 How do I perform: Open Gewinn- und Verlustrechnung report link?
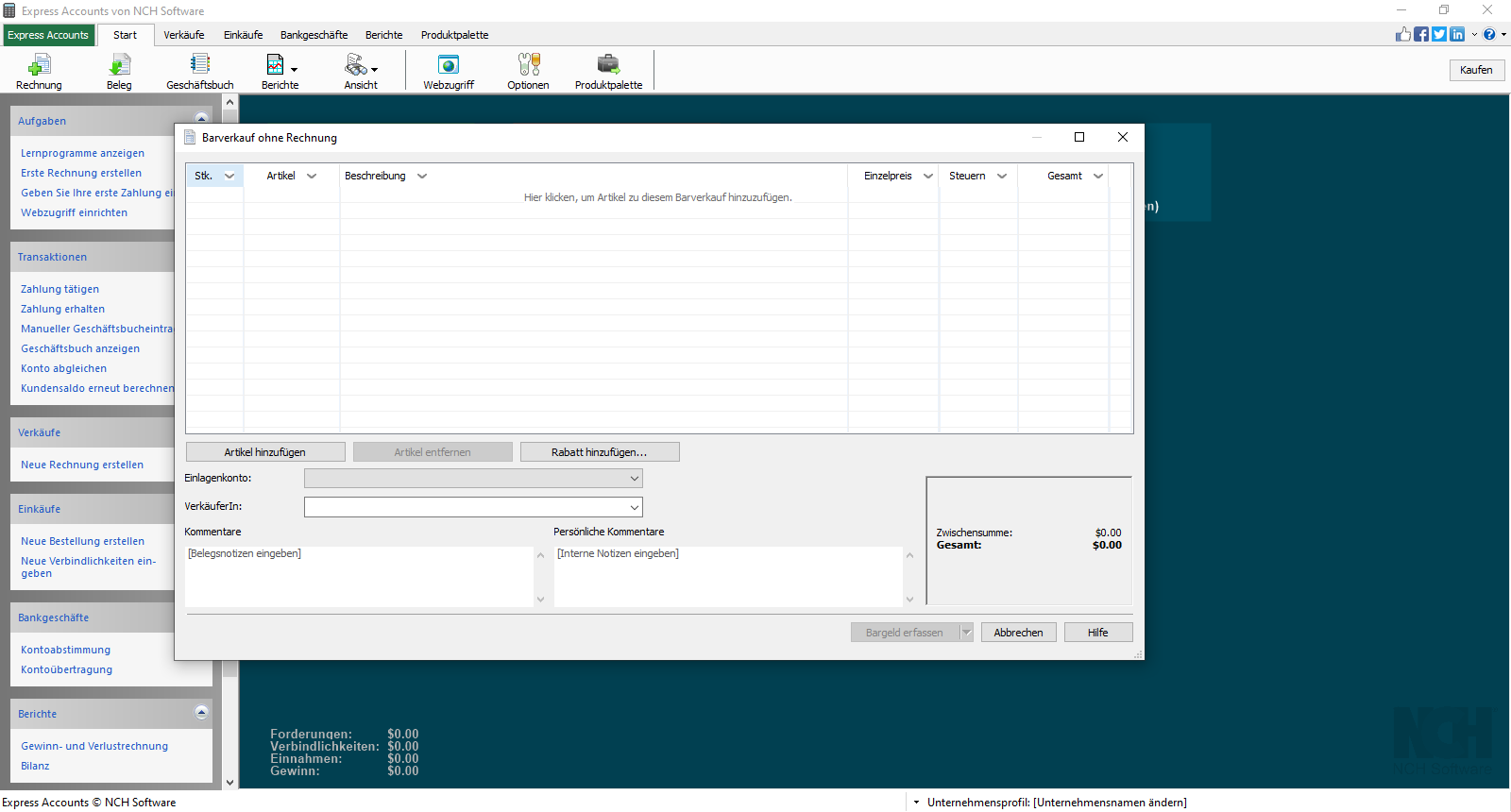pyautogui.click(x=94, y=746)
